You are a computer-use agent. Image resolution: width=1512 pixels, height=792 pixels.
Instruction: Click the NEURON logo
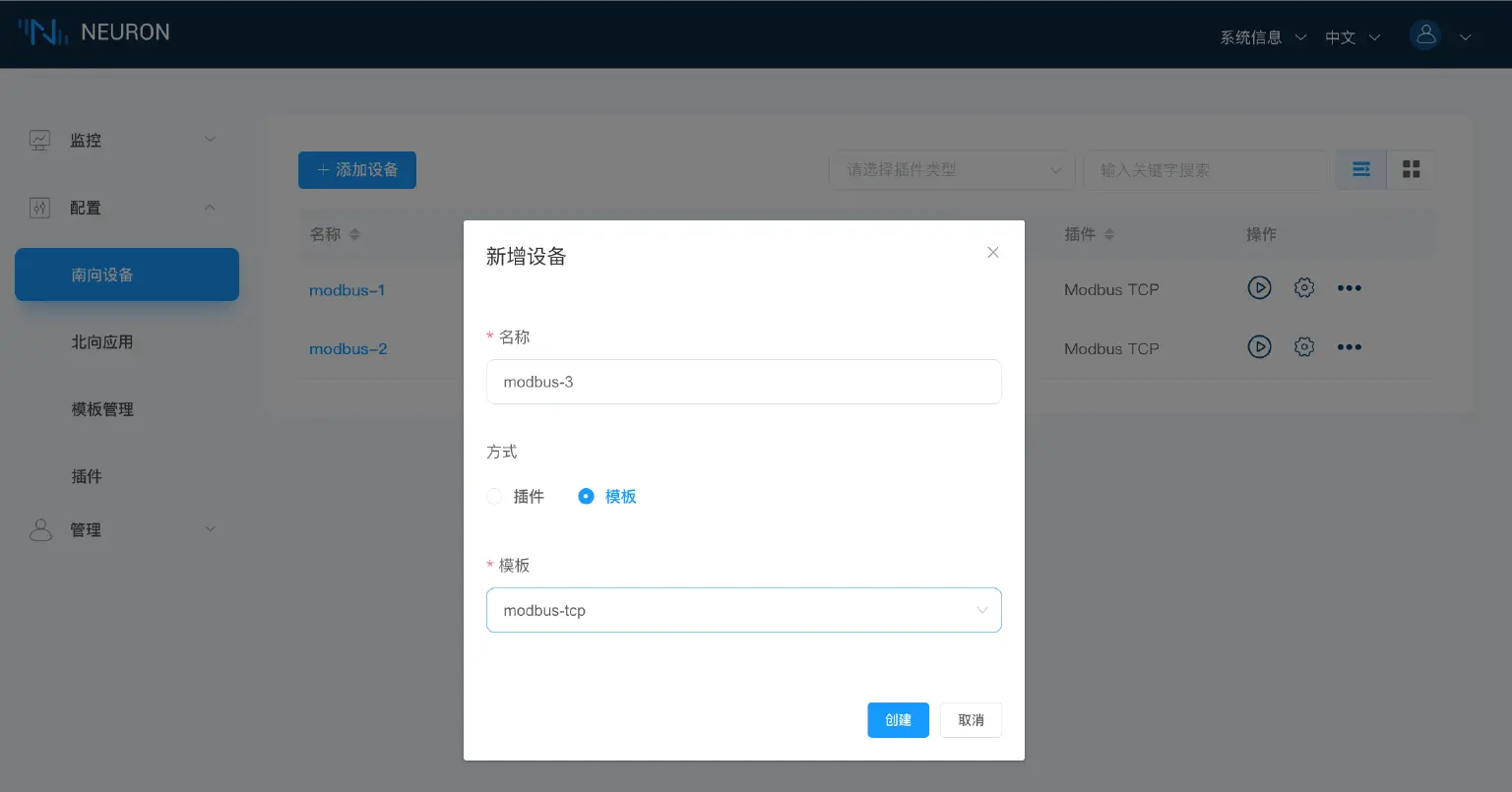(x=94, y=31)
